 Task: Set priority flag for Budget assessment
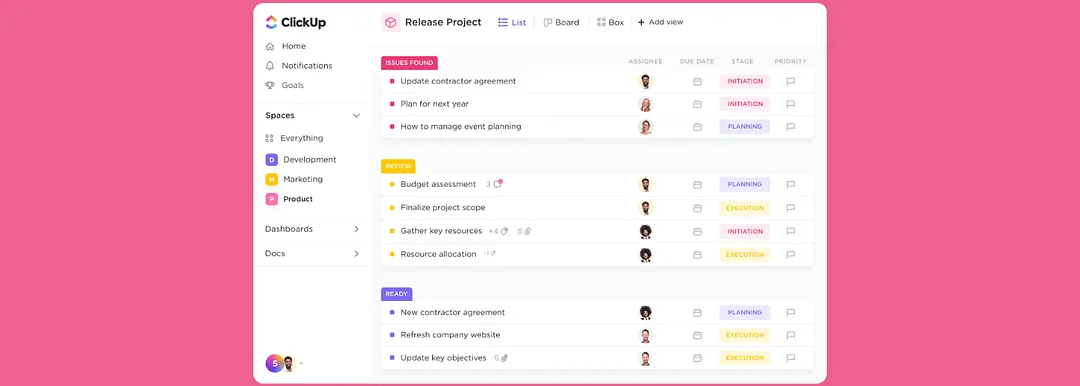[x=791, y=185]
